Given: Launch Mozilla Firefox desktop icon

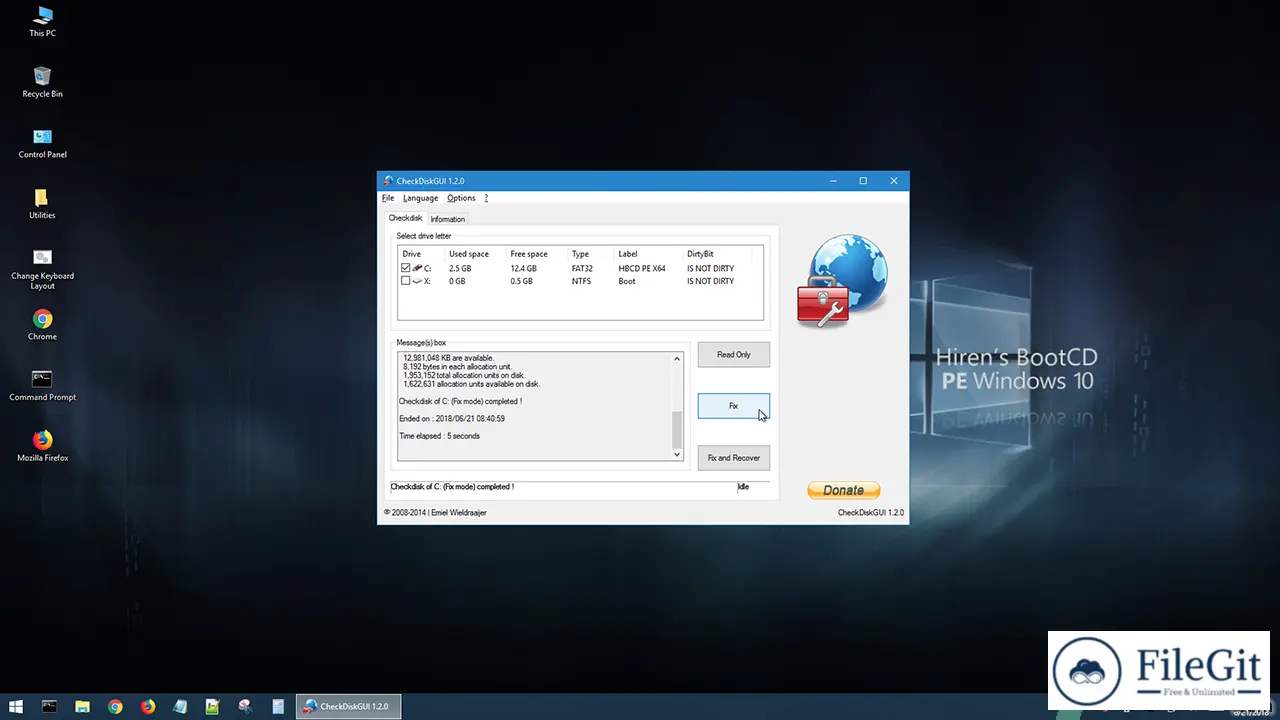Looking at the screenshot, I should [x=42, y=446].
